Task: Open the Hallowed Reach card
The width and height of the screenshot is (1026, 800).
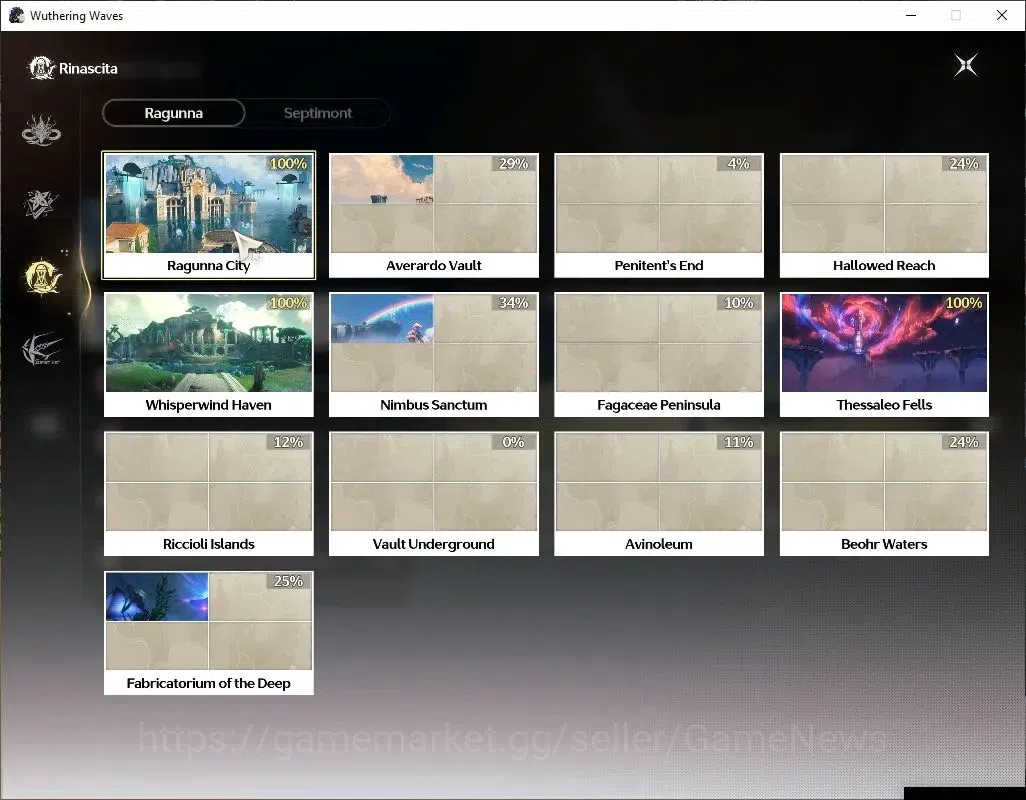Action: tap(884, 215)
